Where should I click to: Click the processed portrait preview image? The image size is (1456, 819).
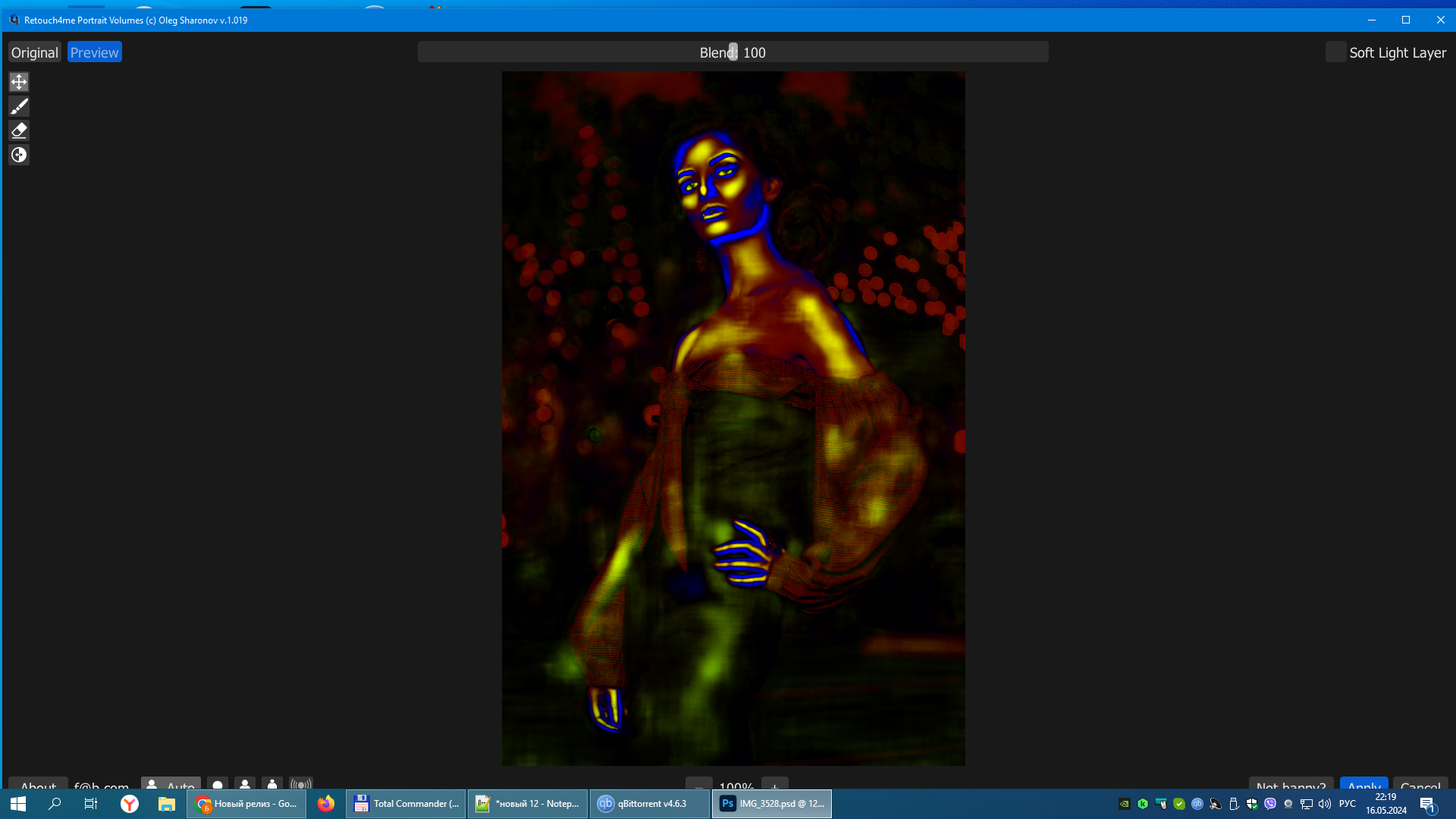click(733, 418)
